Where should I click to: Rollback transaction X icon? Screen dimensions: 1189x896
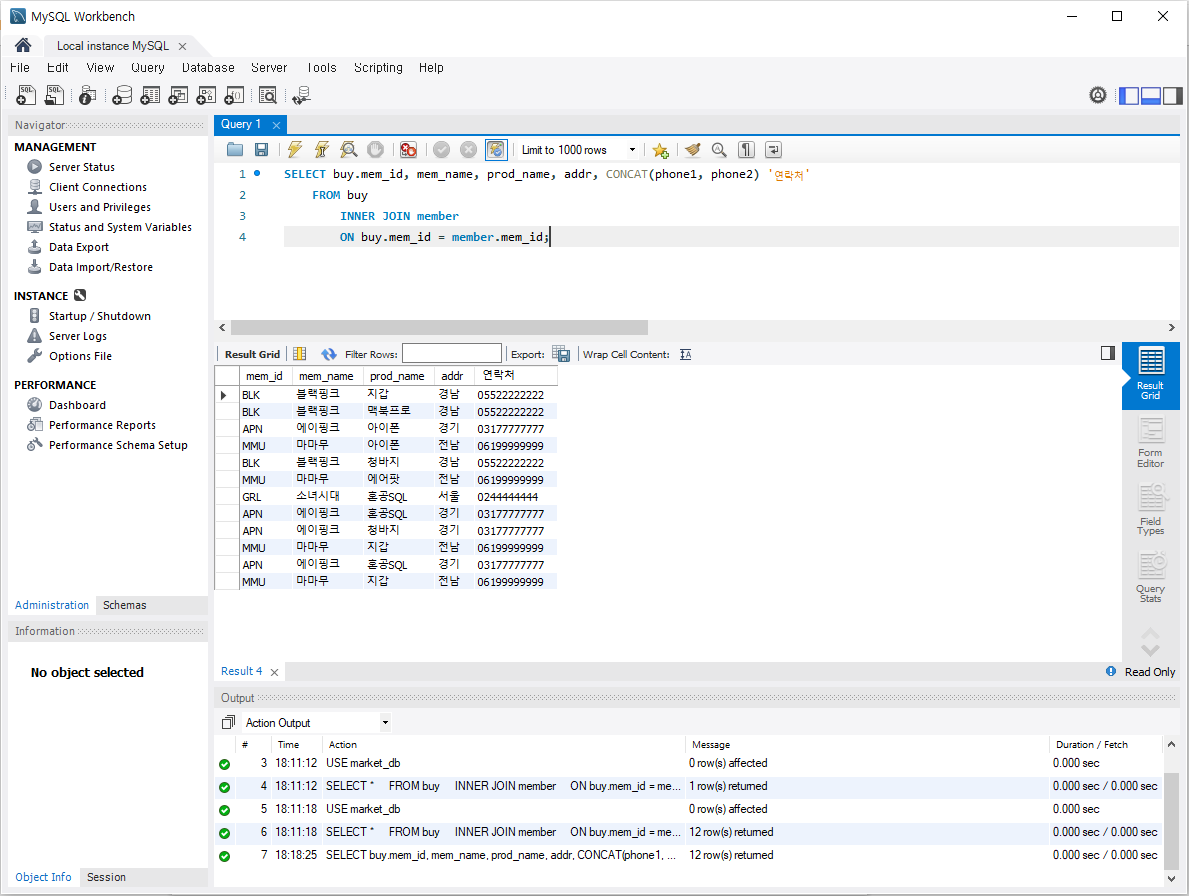[469, 150]
